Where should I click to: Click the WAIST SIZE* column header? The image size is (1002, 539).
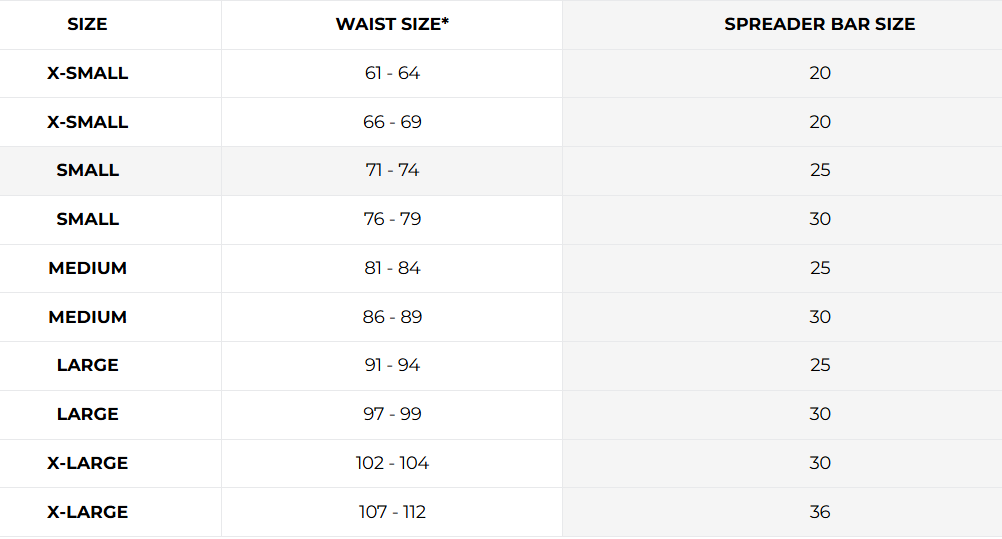(x=392, y=24)
